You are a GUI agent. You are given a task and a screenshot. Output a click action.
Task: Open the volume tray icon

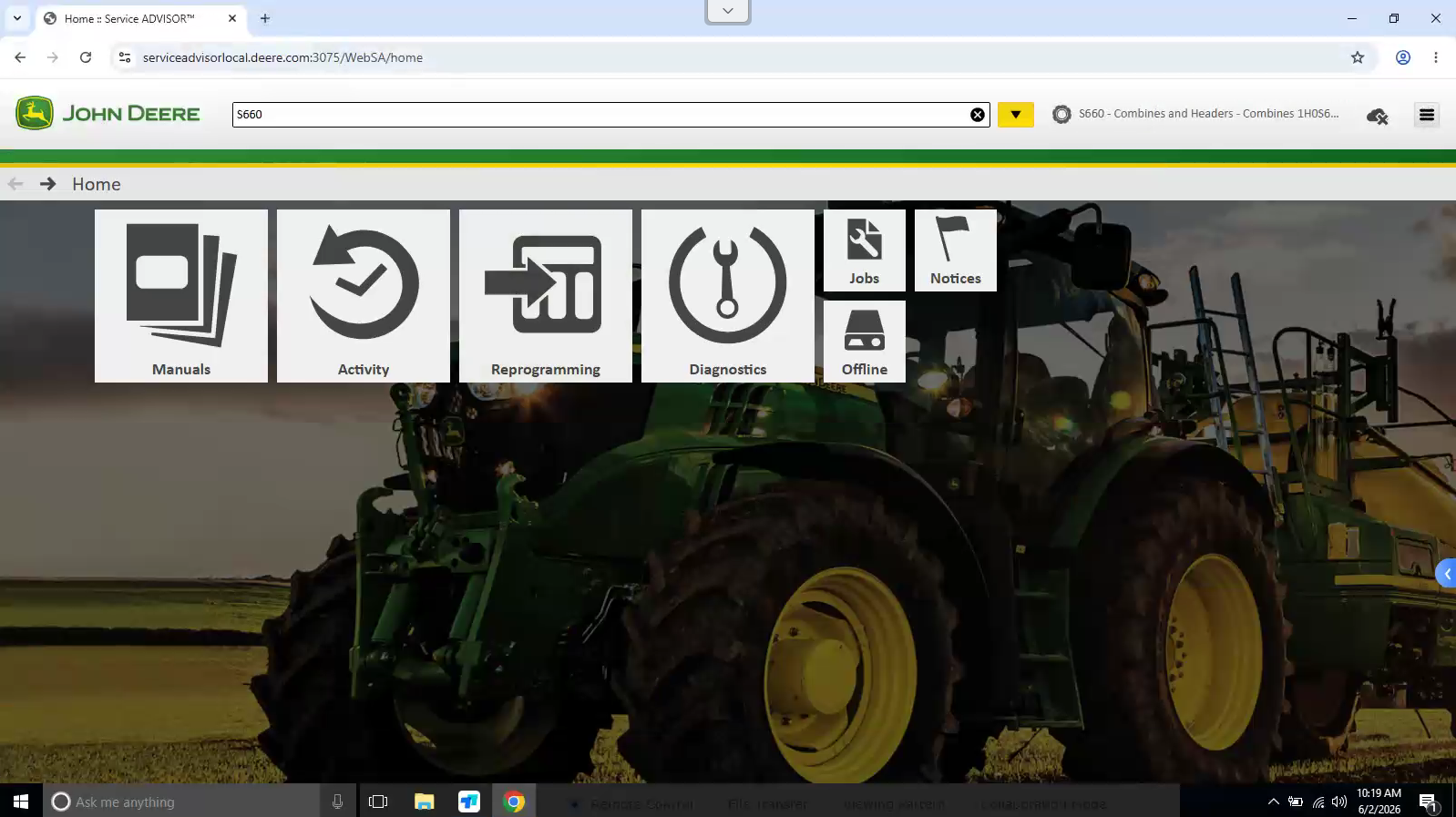click(x=1339, y=802)
